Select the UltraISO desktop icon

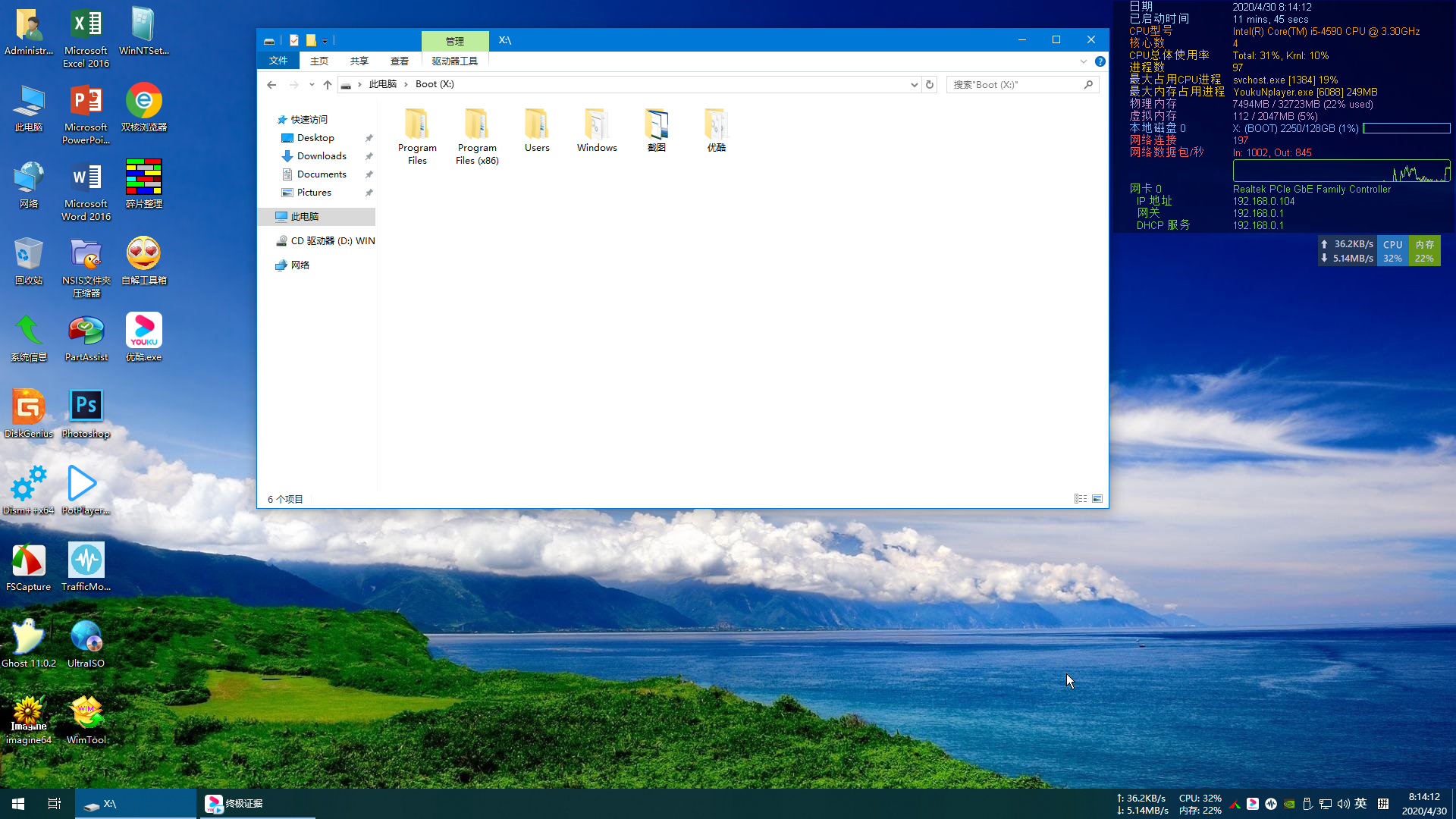pyautogui.click(x=86, y=645)
